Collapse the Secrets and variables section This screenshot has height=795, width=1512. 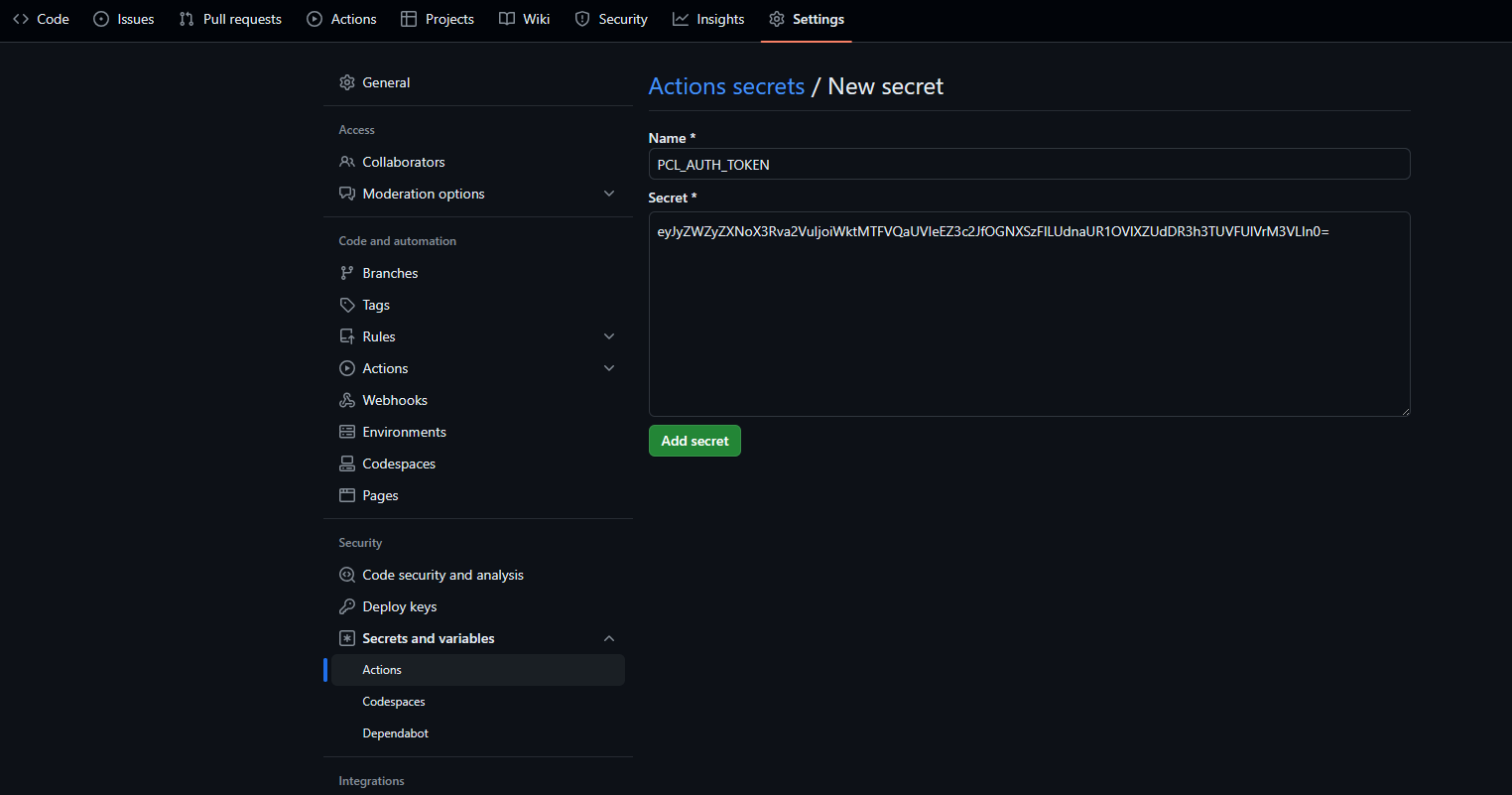[x=609, y=638]
